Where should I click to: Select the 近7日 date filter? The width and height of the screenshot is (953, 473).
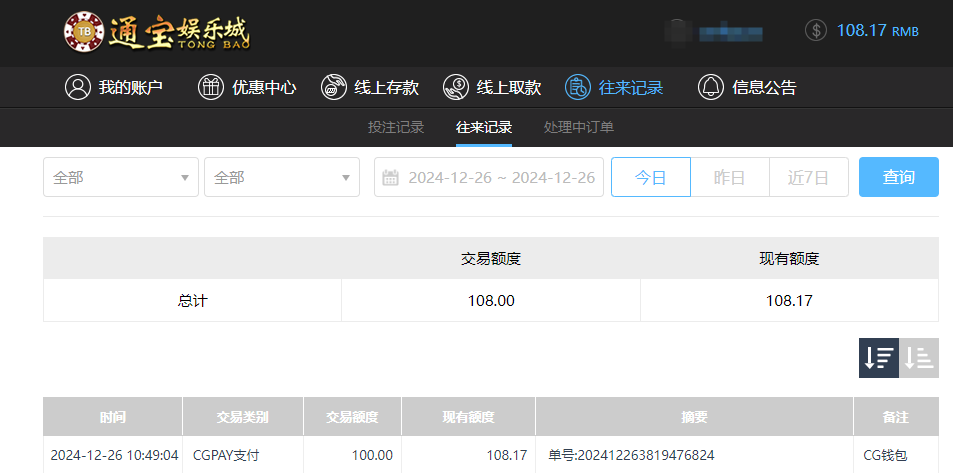[x=809, y=177]
